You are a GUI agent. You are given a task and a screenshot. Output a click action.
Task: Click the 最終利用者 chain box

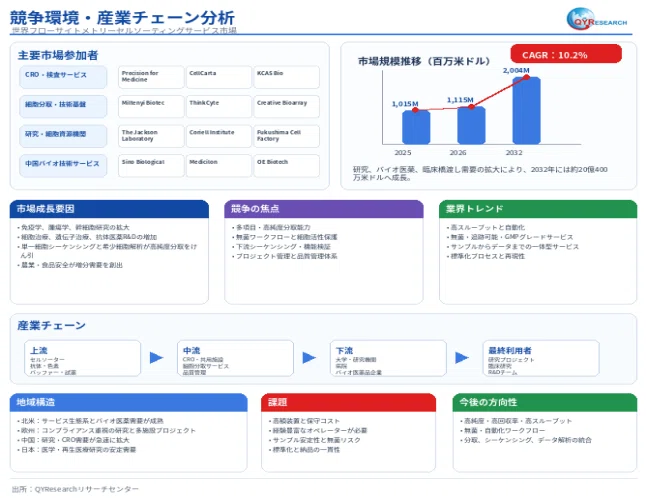[541, 358]
